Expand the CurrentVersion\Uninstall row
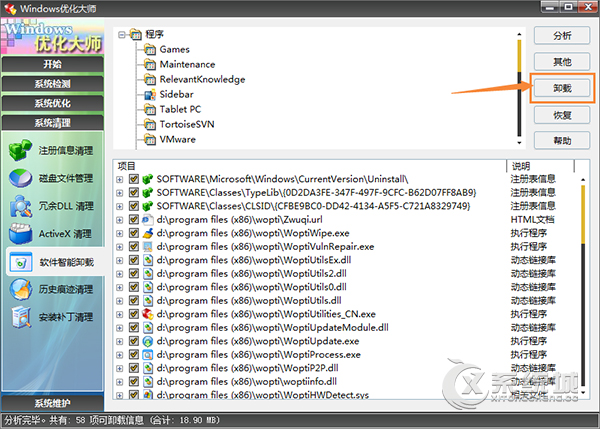The image size is (600, 429). click(x=120, y=179)
